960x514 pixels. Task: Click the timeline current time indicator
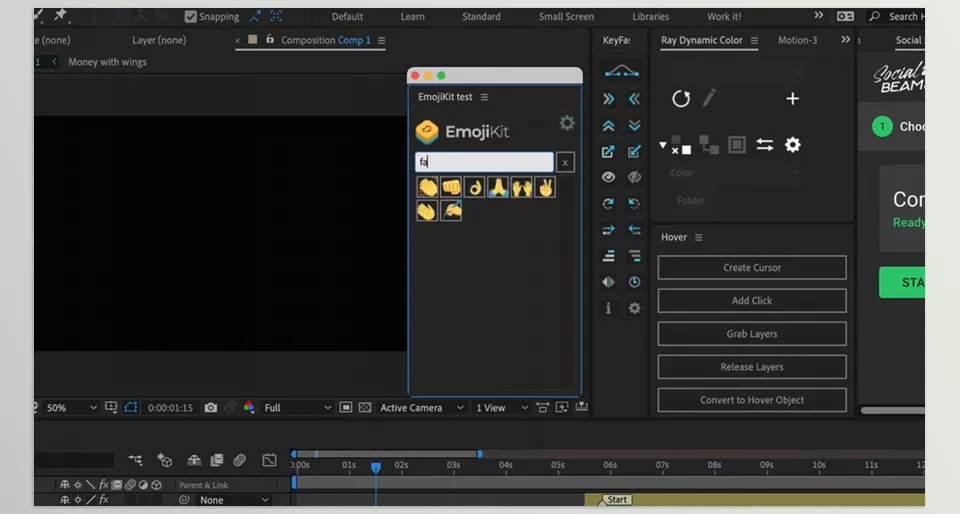[376, 467]
